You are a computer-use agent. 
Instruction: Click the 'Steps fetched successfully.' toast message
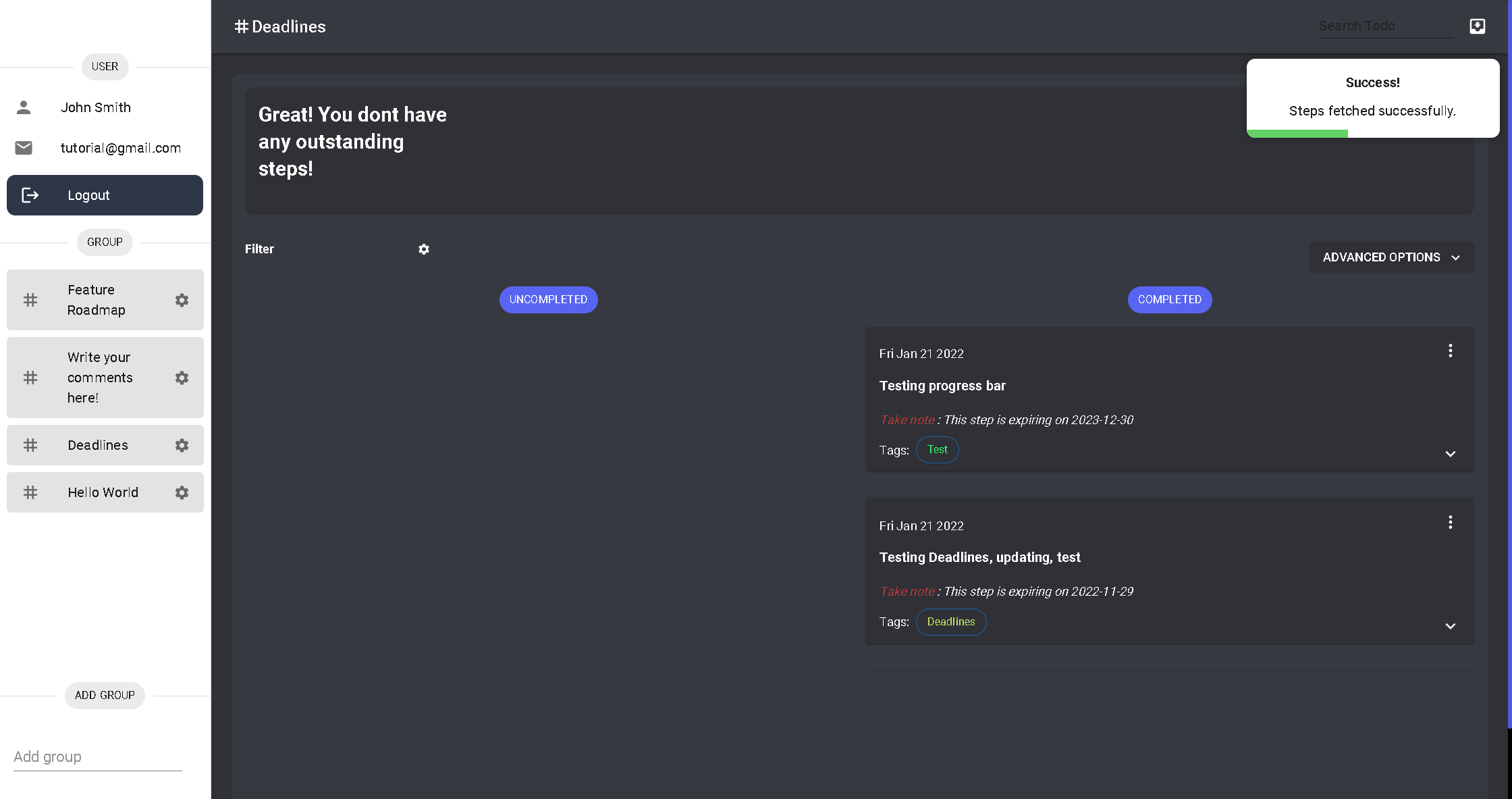click(x=1372, y=111)
